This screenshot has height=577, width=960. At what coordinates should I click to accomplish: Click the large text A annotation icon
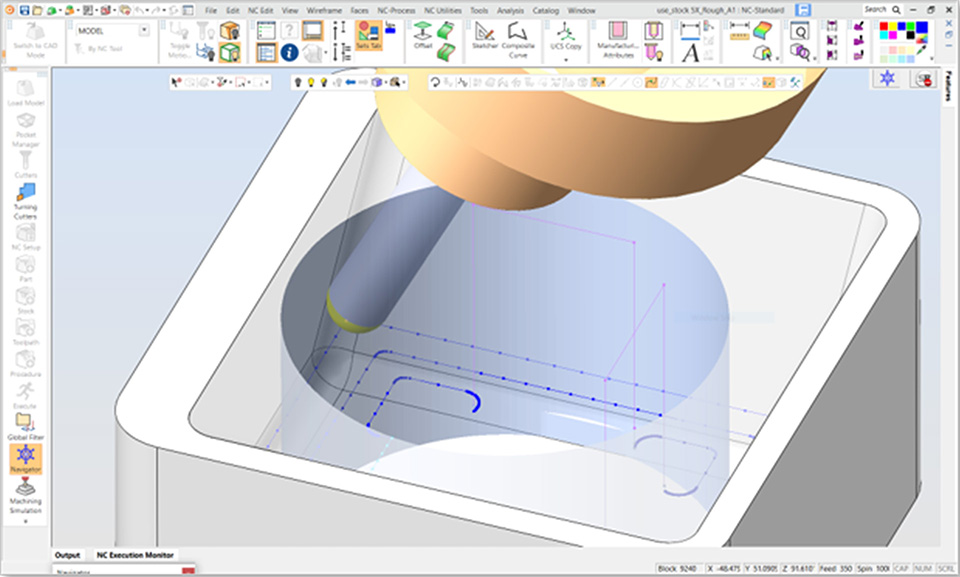coord(690,53)
